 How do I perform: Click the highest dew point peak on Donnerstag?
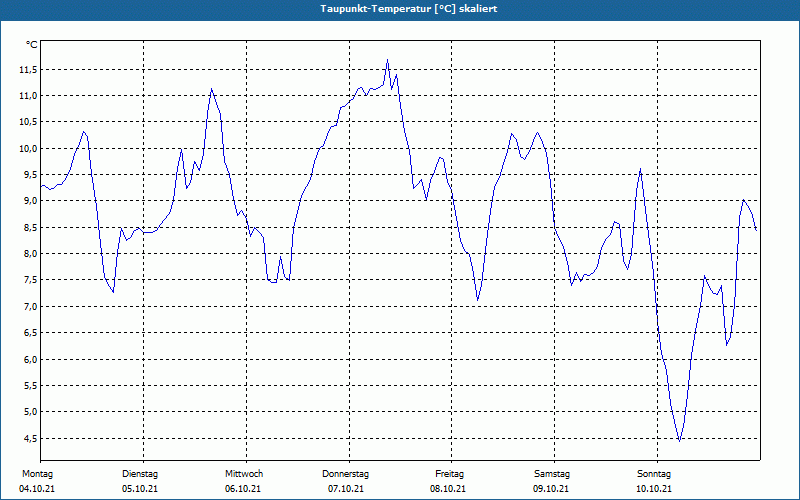387,60
